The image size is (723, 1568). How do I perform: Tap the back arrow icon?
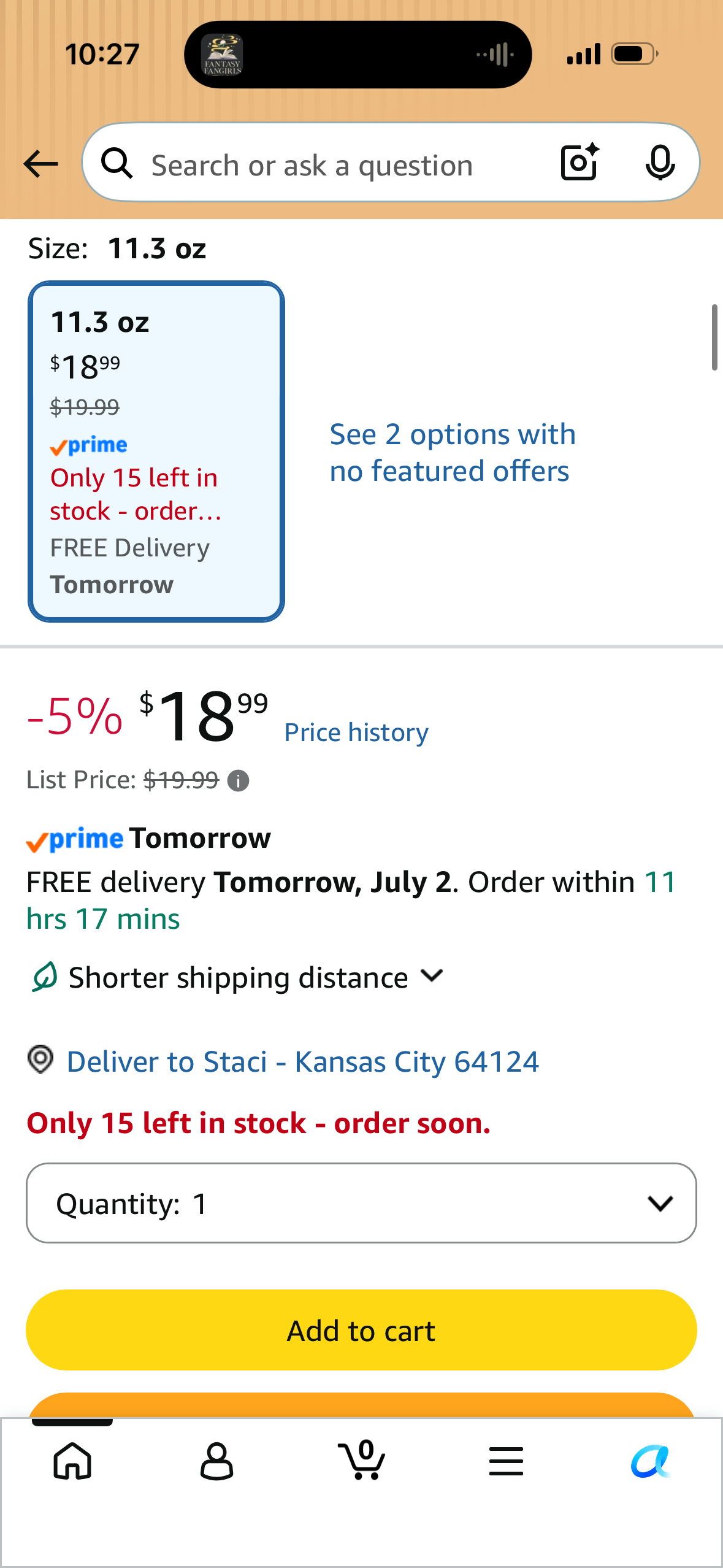click(40, 164)
